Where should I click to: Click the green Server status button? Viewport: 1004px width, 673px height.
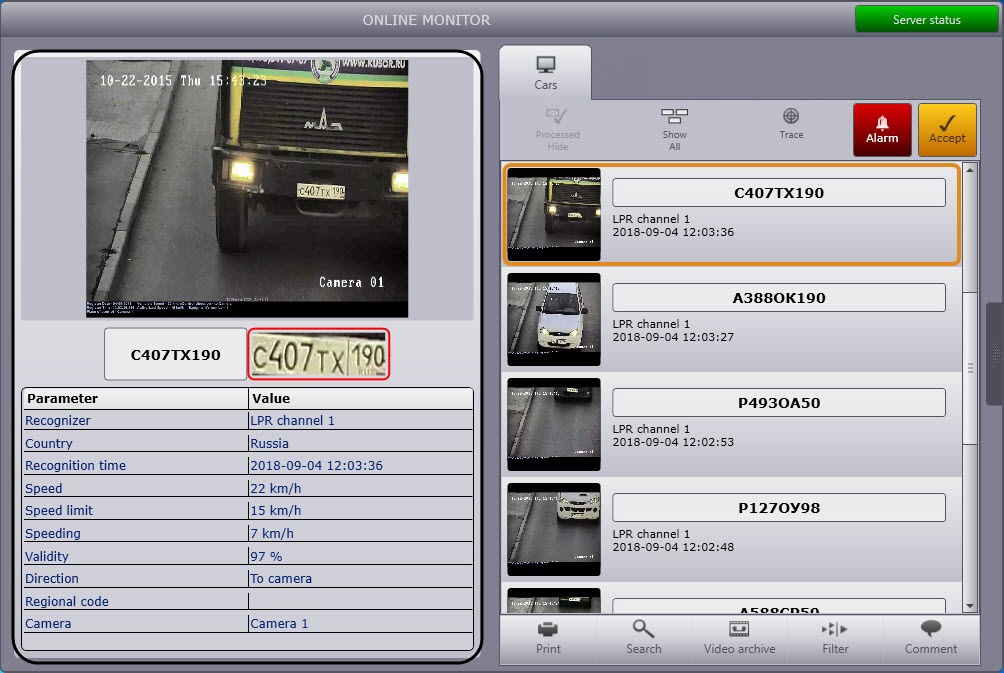pos(926,20)
